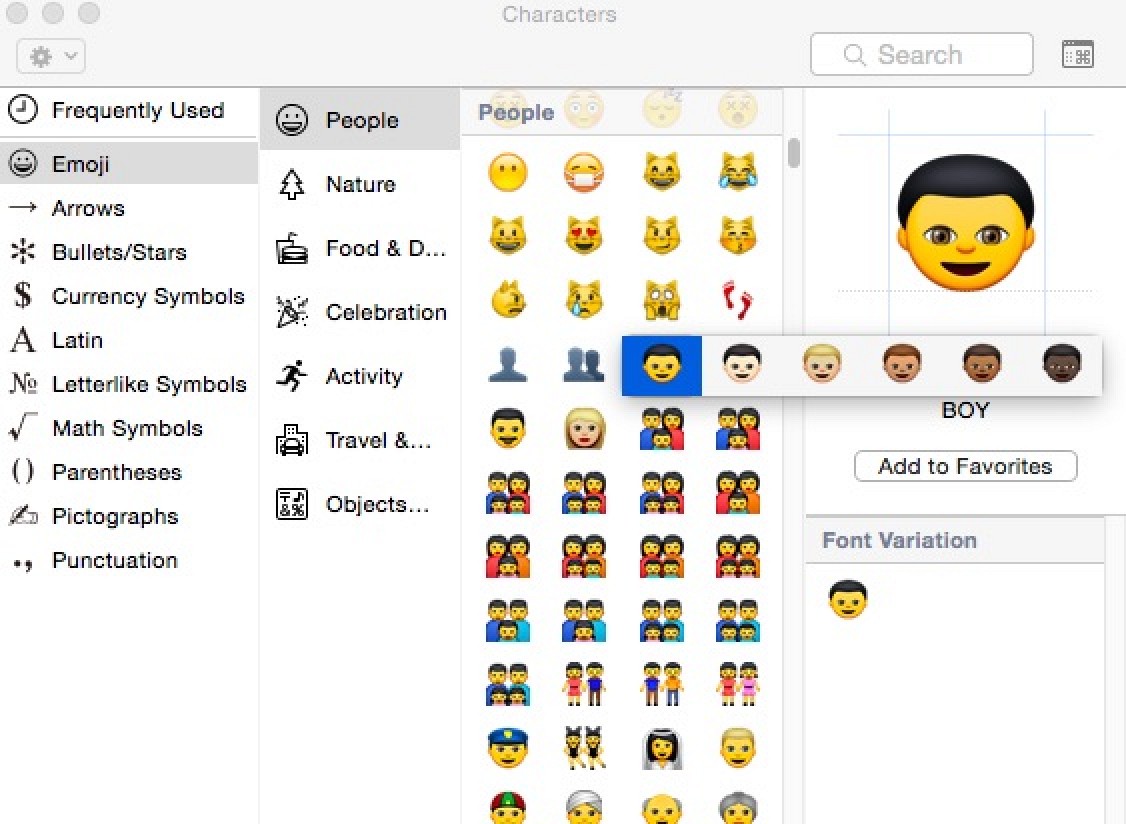Pick the darkest skin tone boy
The width and height of the screenshot is (1126, 824).
[1061, 365]
